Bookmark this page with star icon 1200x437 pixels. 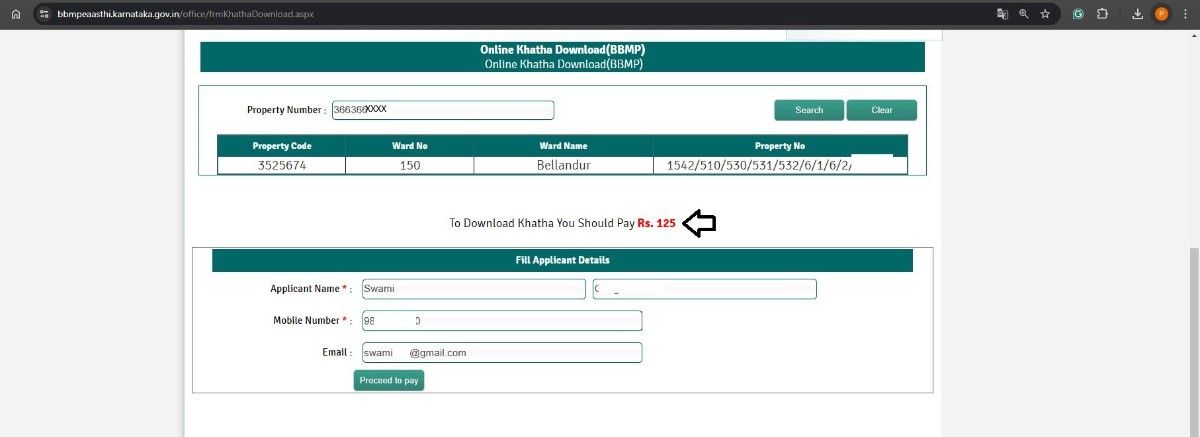tap(1045, 14)
